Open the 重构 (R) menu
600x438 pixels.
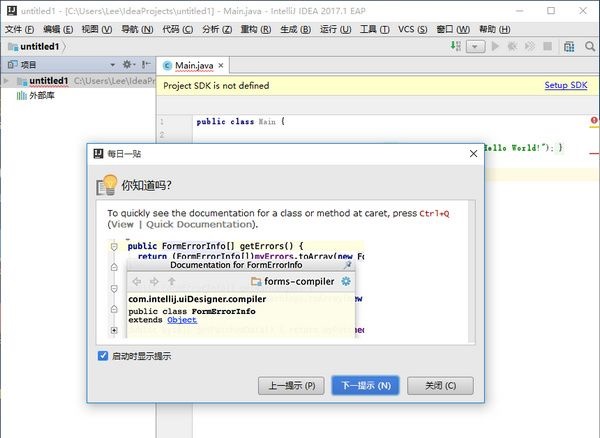coord(256,29)
